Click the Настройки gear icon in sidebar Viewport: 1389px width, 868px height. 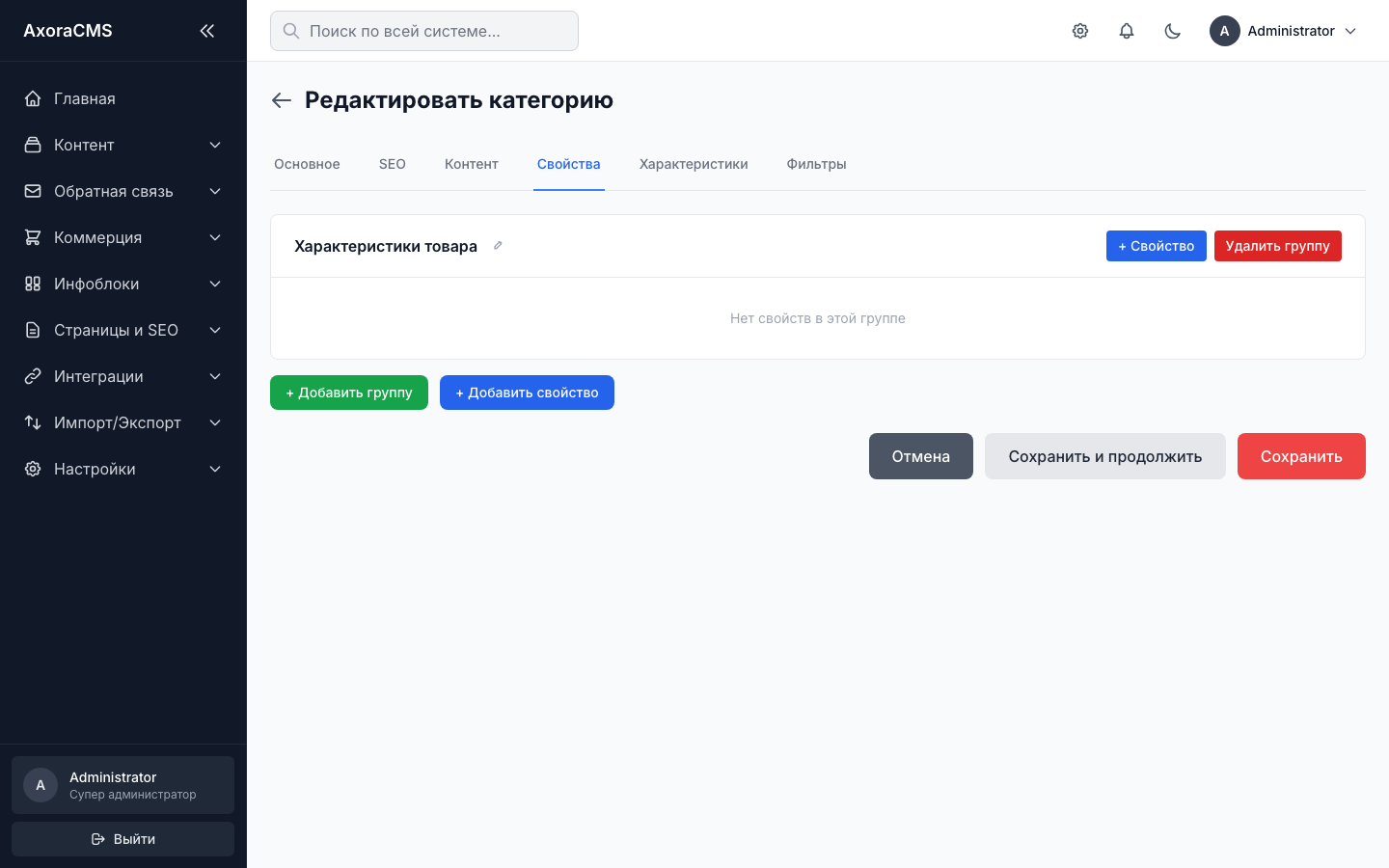click(33, 469)
